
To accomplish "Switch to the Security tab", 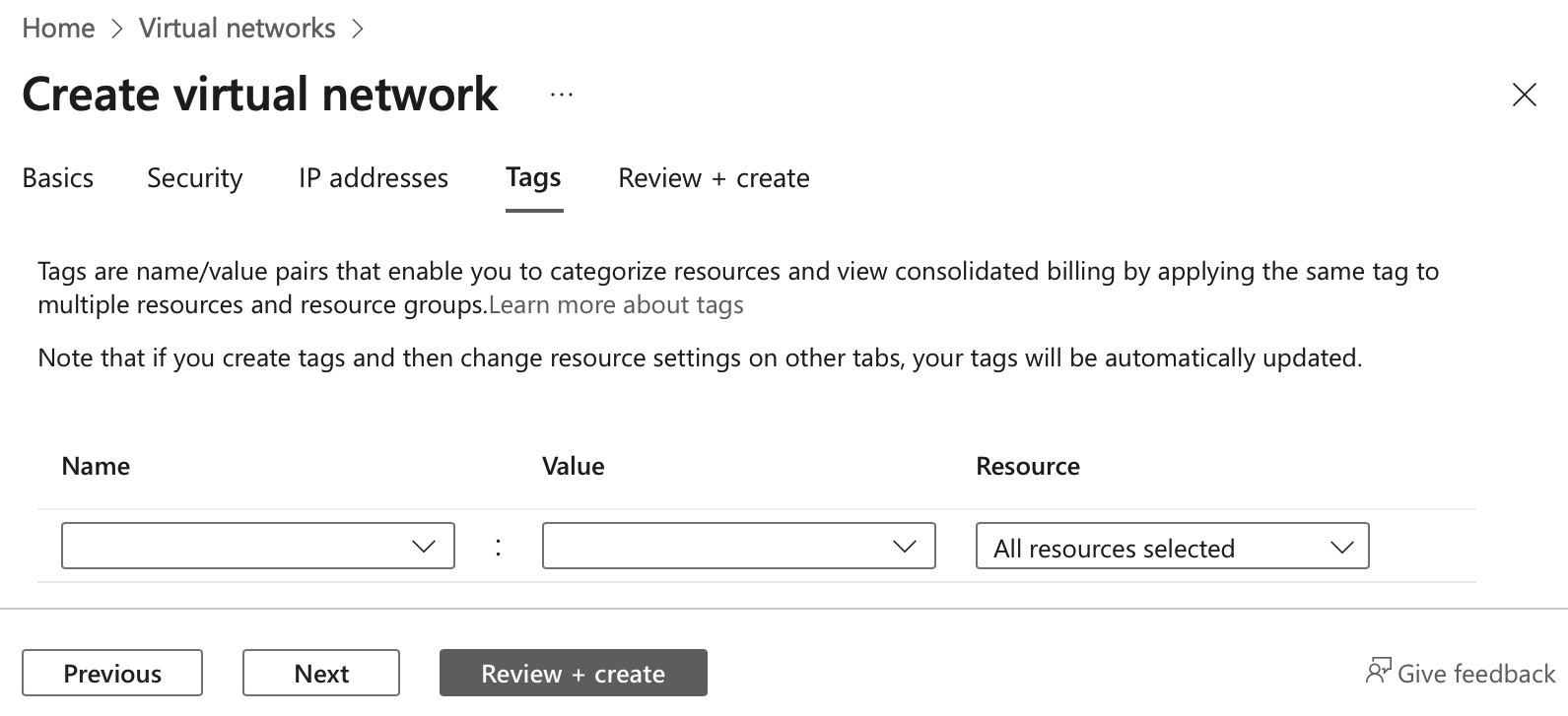I will pyautogui.click(x=195, y=178).
